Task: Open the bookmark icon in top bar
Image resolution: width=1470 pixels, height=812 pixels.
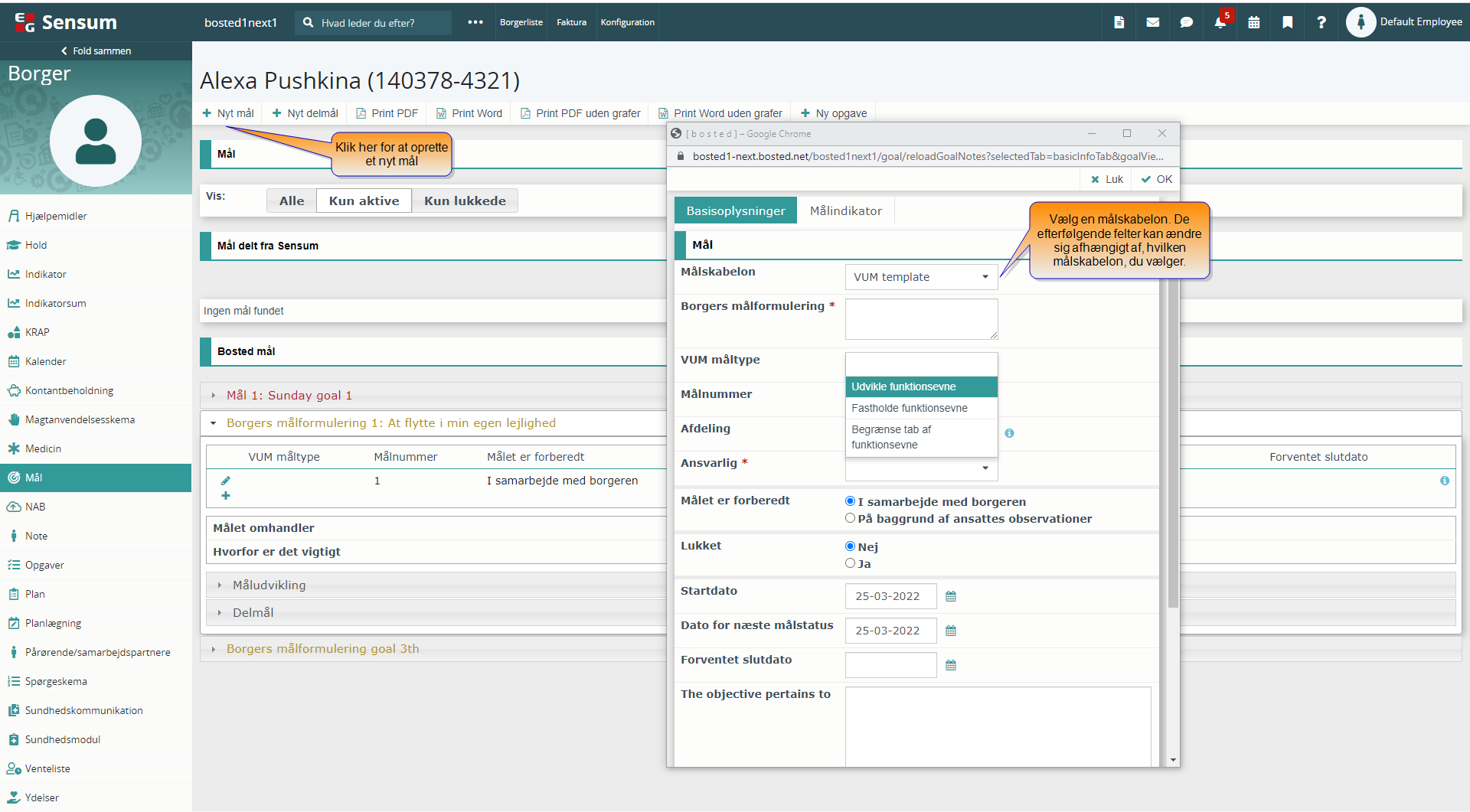Action: [x=1288, y=22]
